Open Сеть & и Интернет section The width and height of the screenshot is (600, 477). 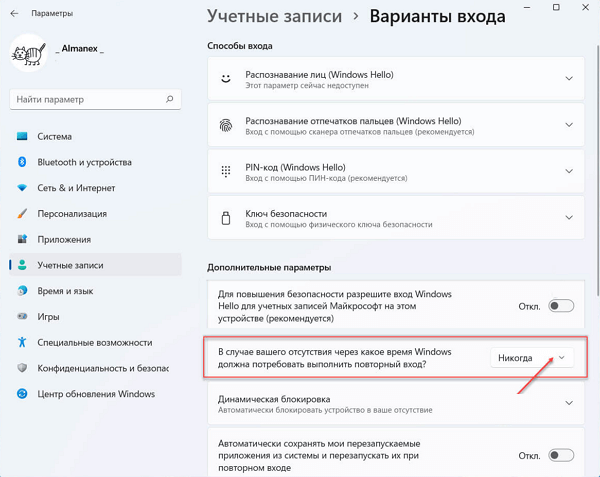coord(95,188)
